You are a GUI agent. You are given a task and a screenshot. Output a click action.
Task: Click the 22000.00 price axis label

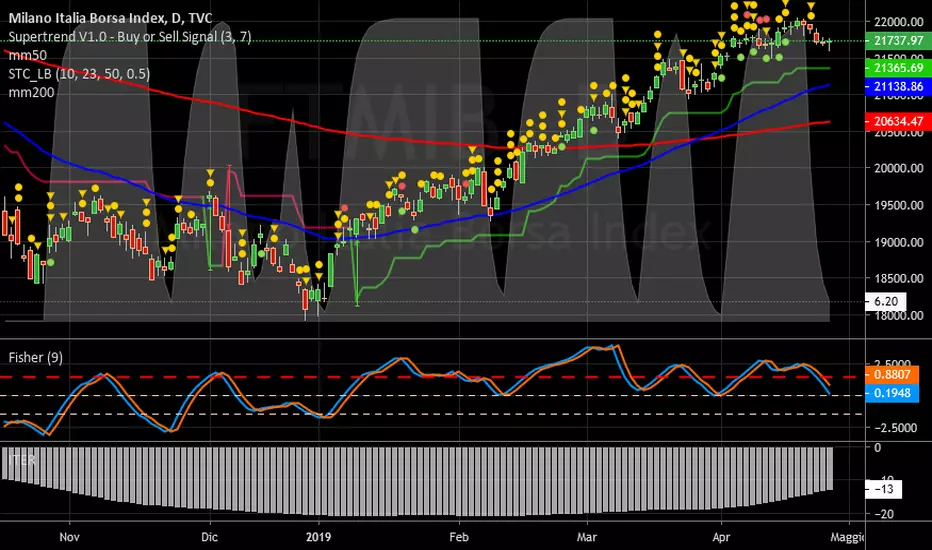(898, 22)
